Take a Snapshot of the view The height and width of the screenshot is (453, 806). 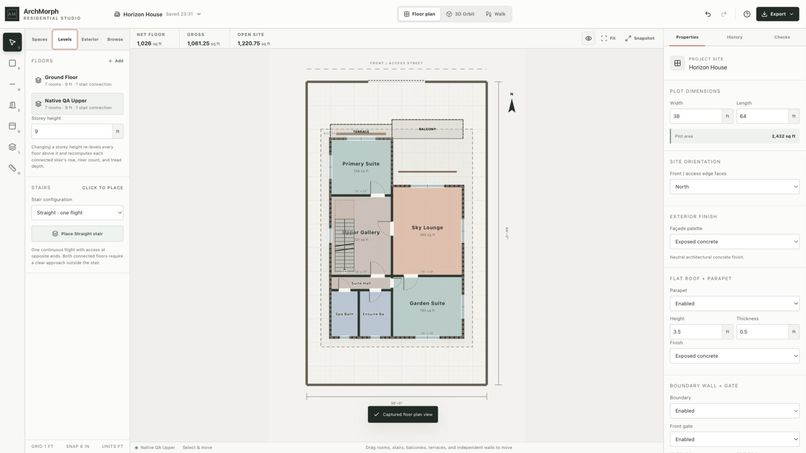(x=639, y=39)
